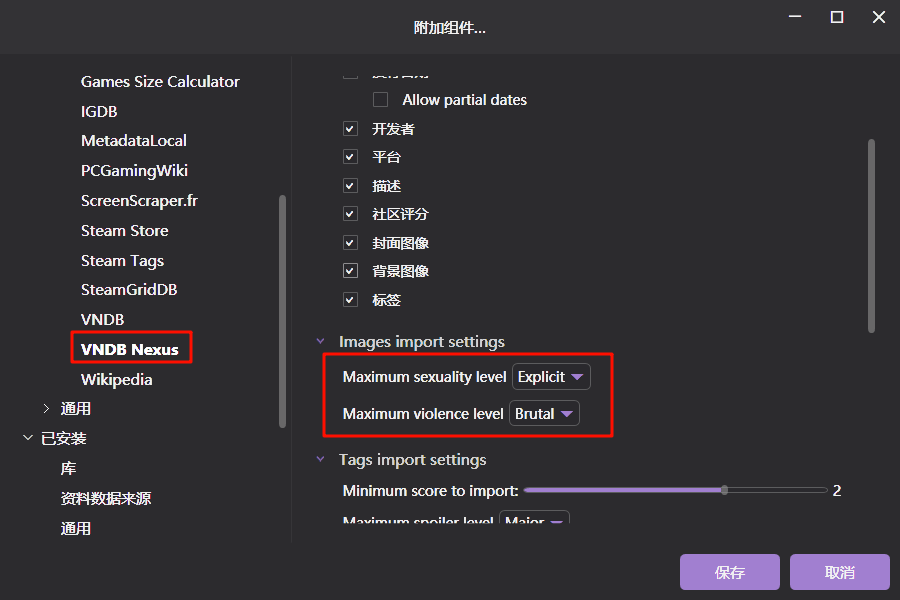Click the 取消 button

click(839, 572)
